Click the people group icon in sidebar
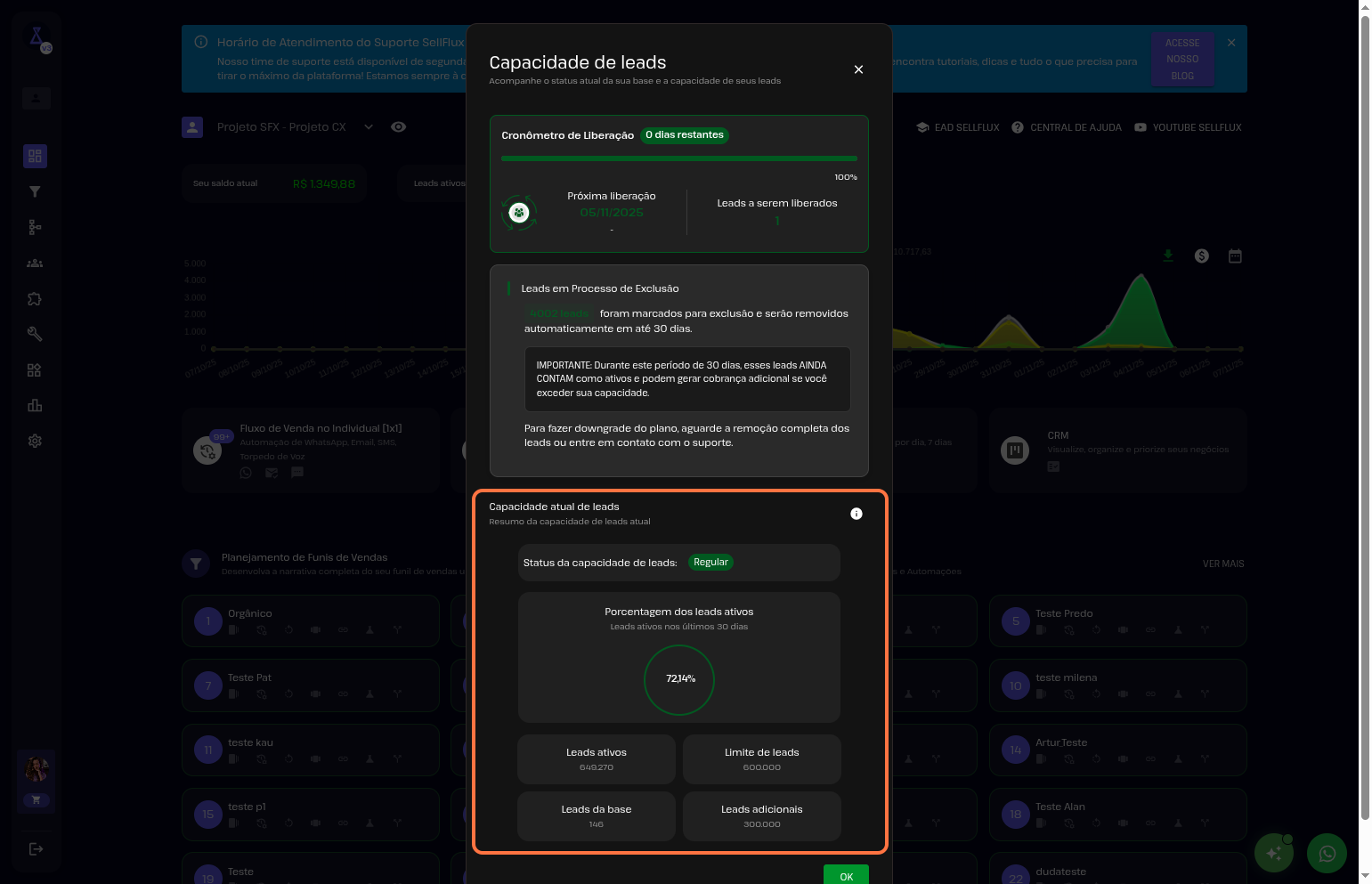The width and height of the screenshot is (1372, 884). coord(35,264)
